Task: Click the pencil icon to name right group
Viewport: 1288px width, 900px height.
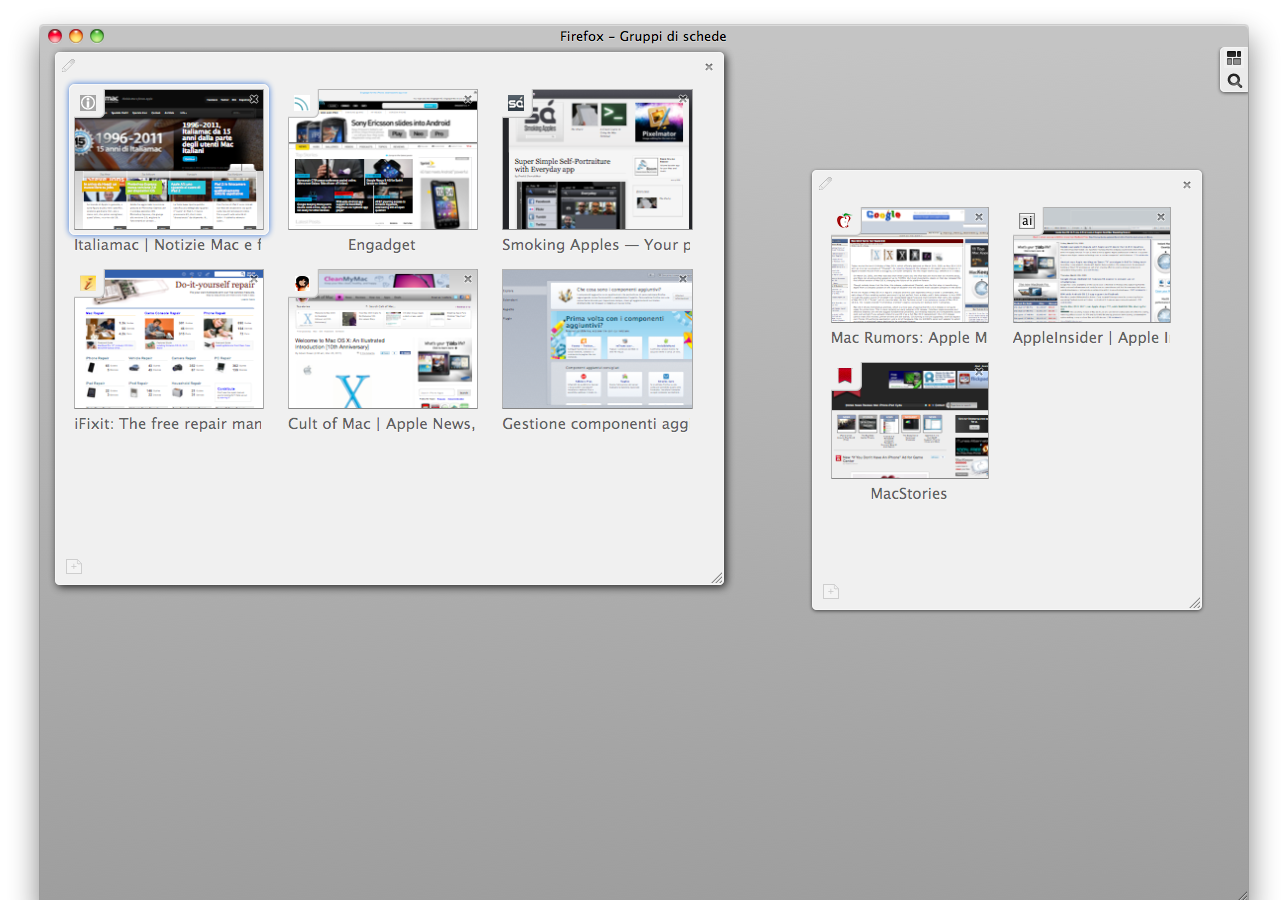Action: click(x=825, y=183)
